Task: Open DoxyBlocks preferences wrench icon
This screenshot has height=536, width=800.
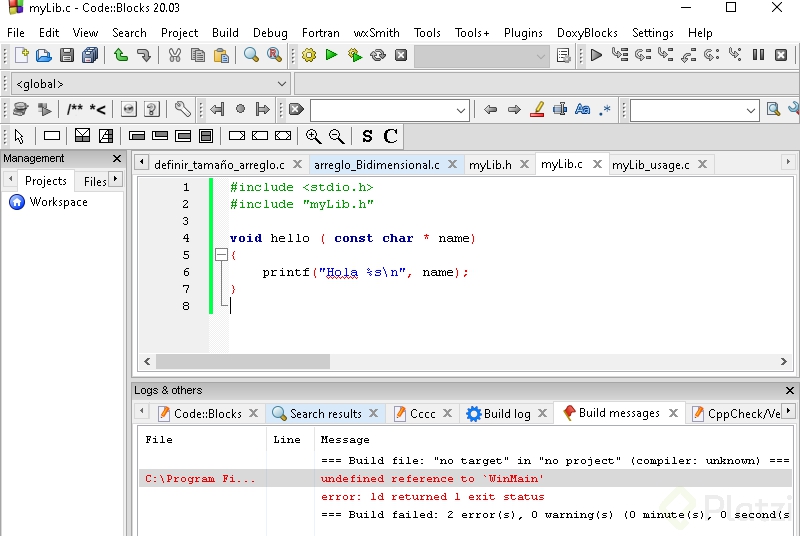Action: coord(182,109)
